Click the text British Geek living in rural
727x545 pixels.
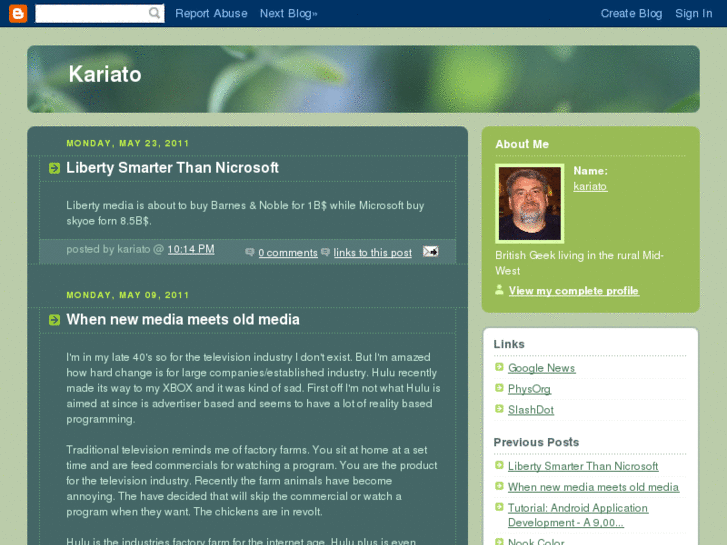pyautogui.click(x=579, y=263)
